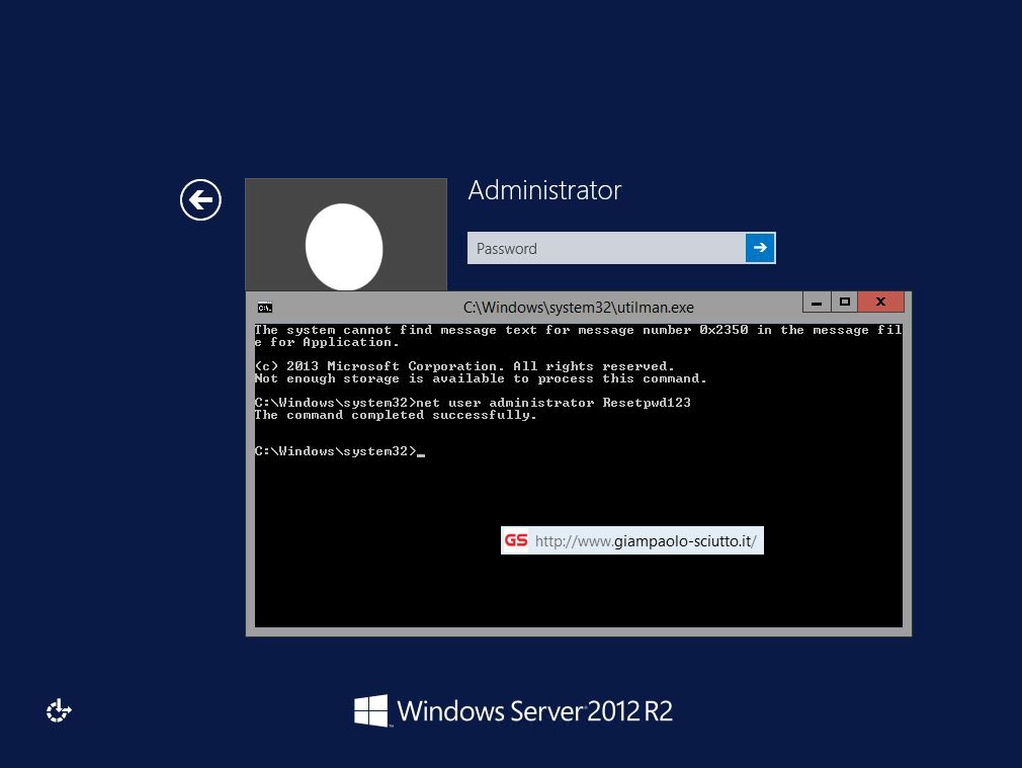Click the 'system cannot find message text' line

click(579, 336)
